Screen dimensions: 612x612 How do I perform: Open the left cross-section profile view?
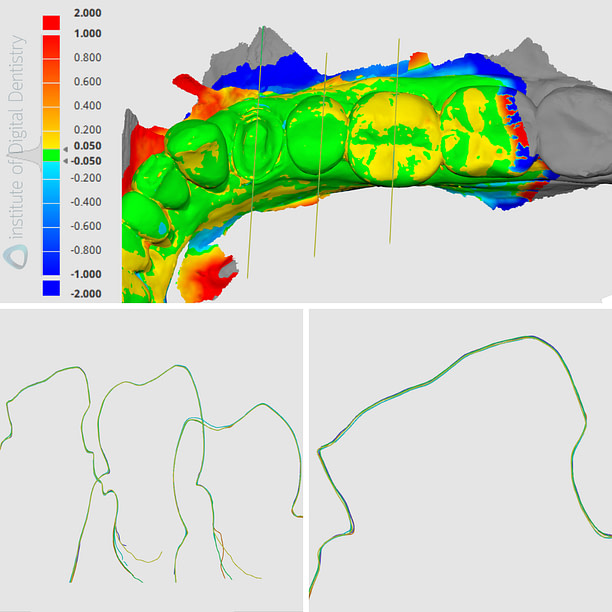[152, 460]
